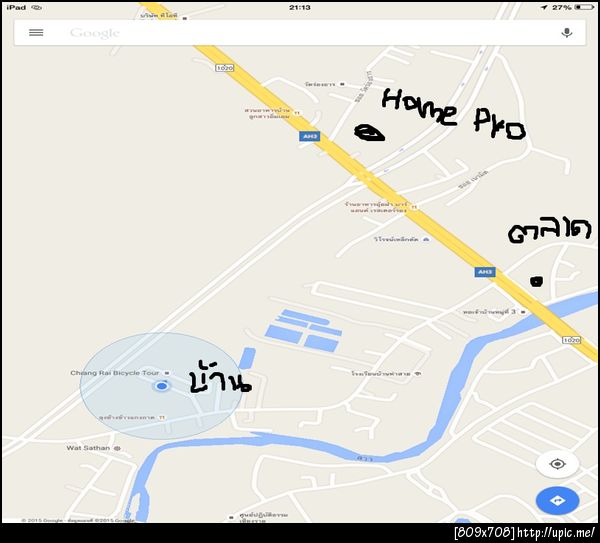Tap the blue directions button
600x543 pixels.
point(558,501)
